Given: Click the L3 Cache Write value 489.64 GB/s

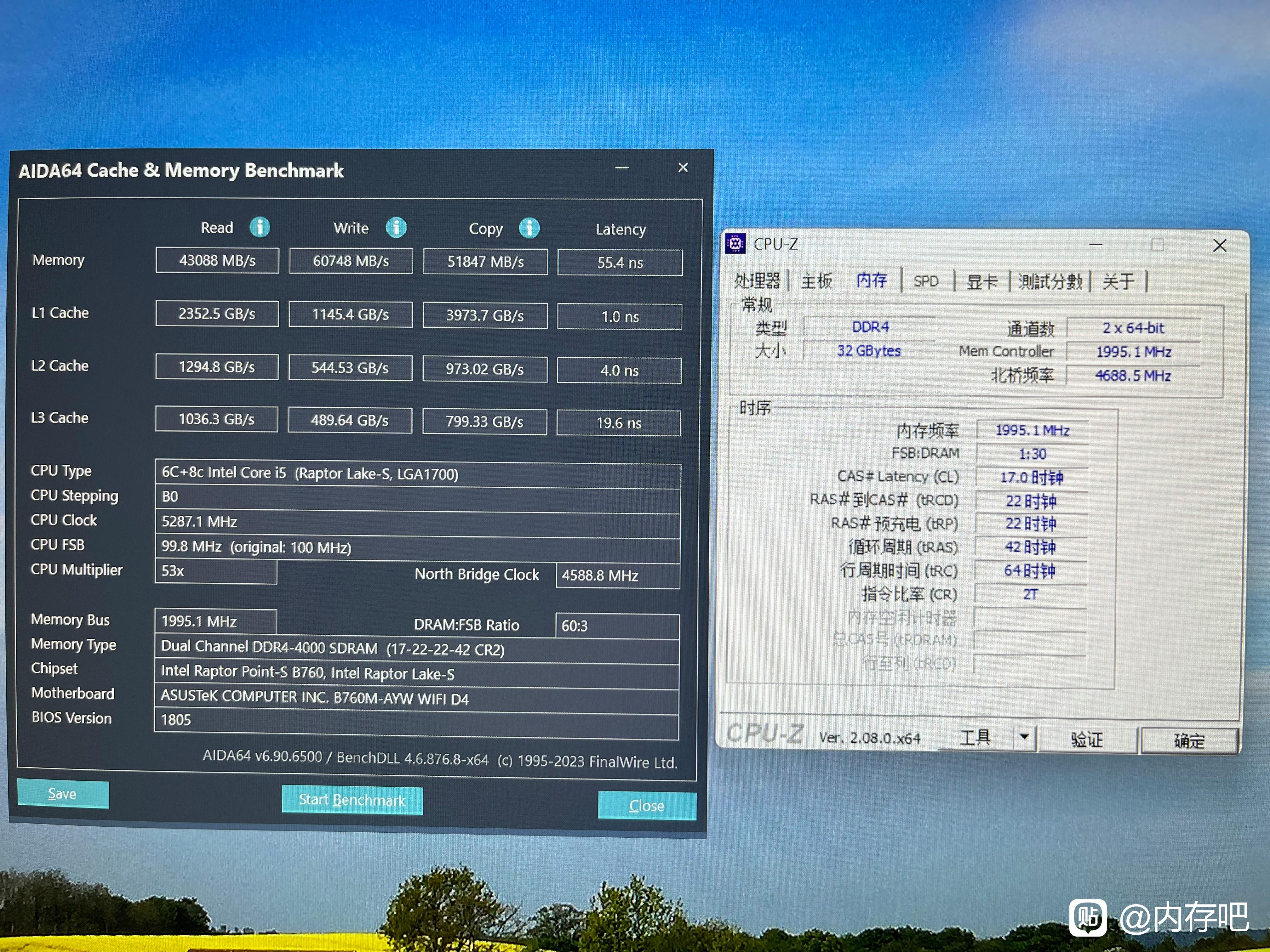Looking at the screenshot, I should pyautogui.click(x=350, y=421).
